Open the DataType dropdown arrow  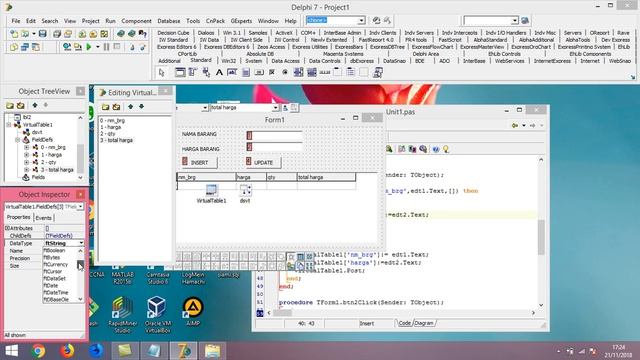81,243
